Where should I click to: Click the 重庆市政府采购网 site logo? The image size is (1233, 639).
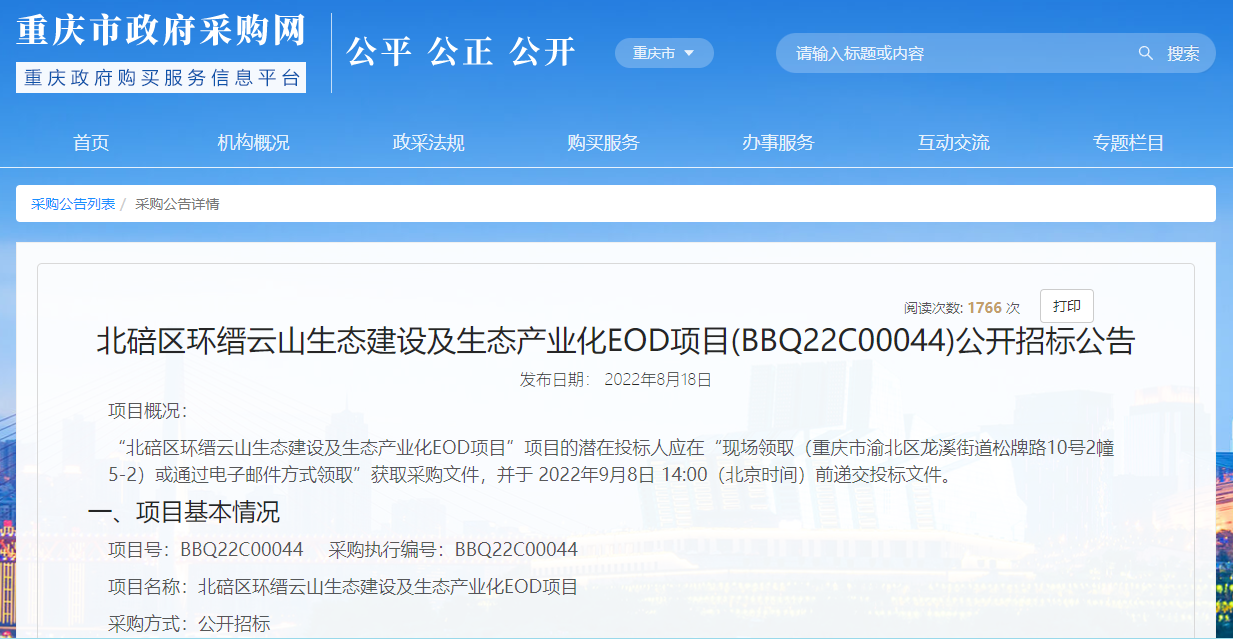click(161, 30)
